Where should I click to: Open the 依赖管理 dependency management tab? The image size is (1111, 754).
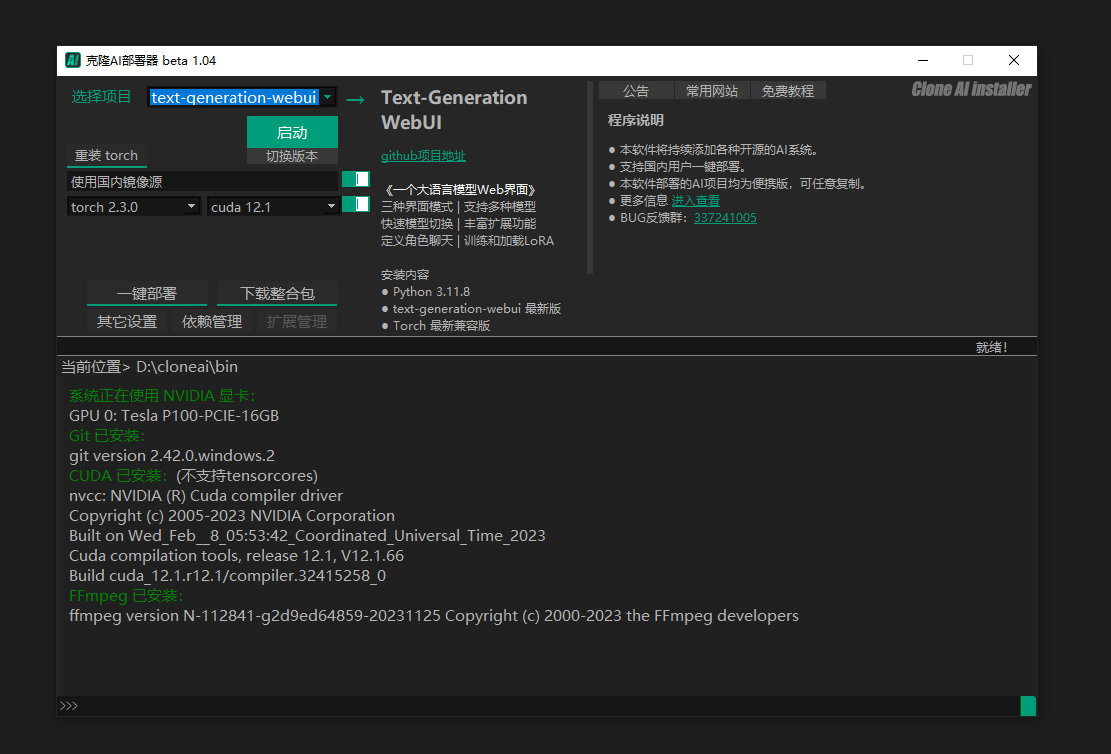pos(212,322)
